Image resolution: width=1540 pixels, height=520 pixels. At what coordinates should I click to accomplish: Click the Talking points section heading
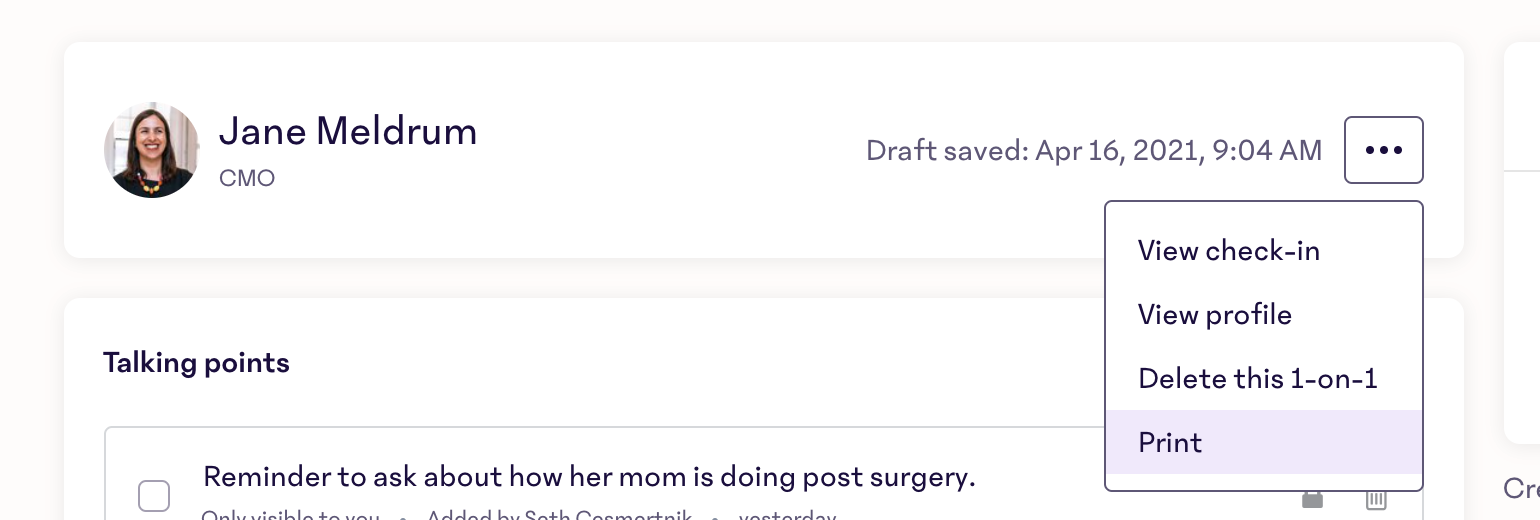(x=196, y=363)
